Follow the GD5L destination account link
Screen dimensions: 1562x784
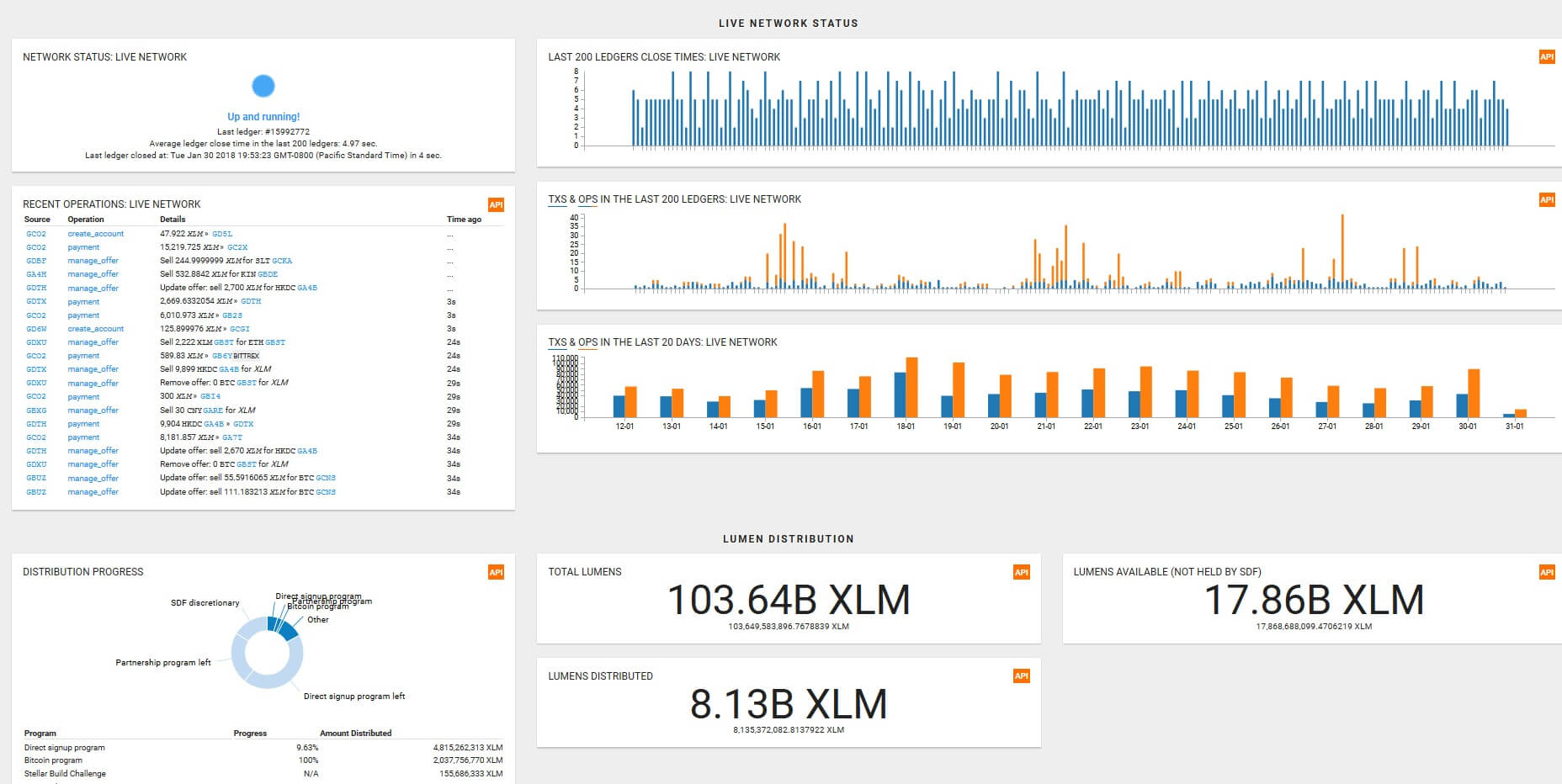point(222,234)
